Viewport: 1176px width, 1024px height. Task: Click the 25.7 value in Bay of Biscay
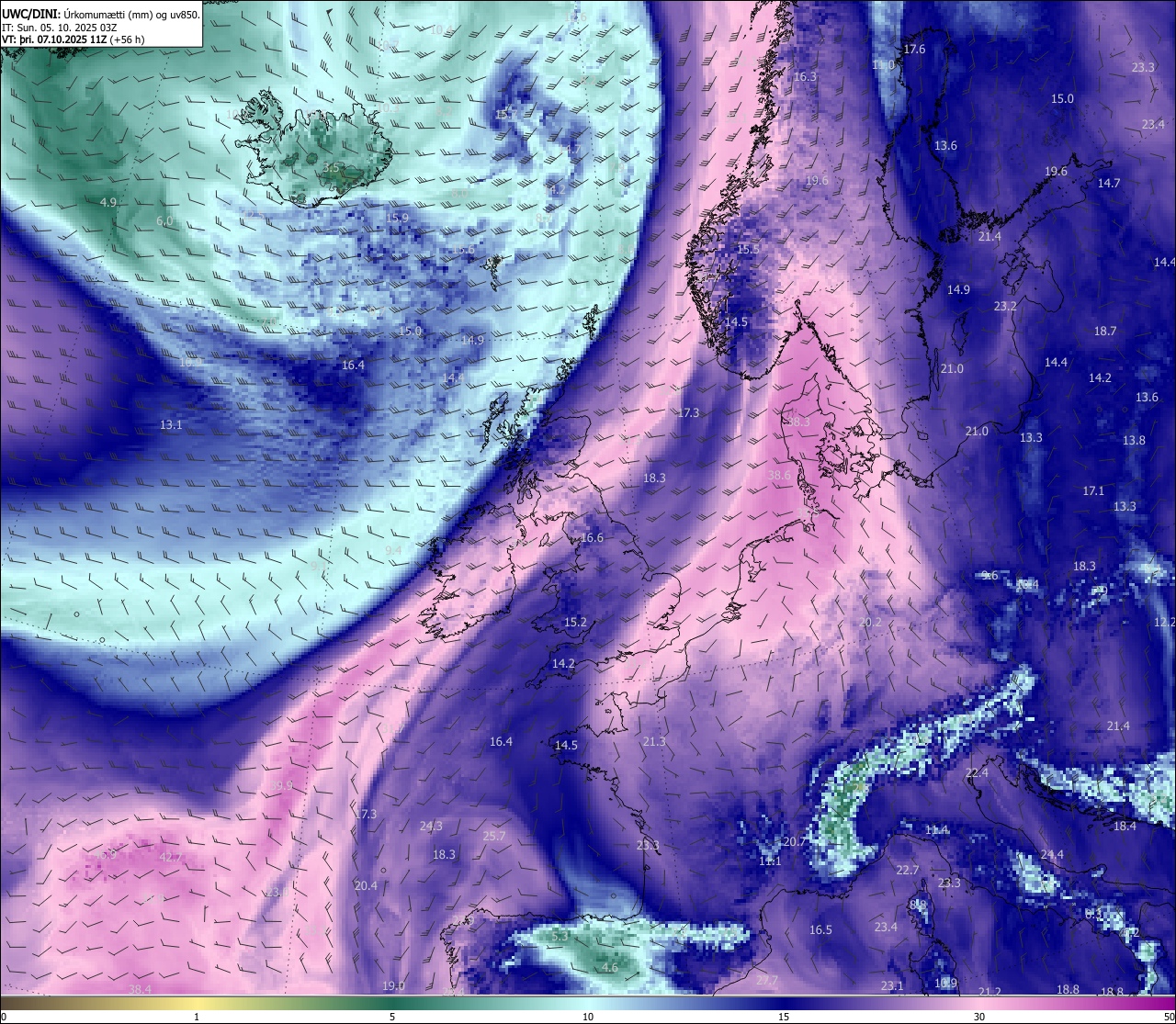coord(494,837)
